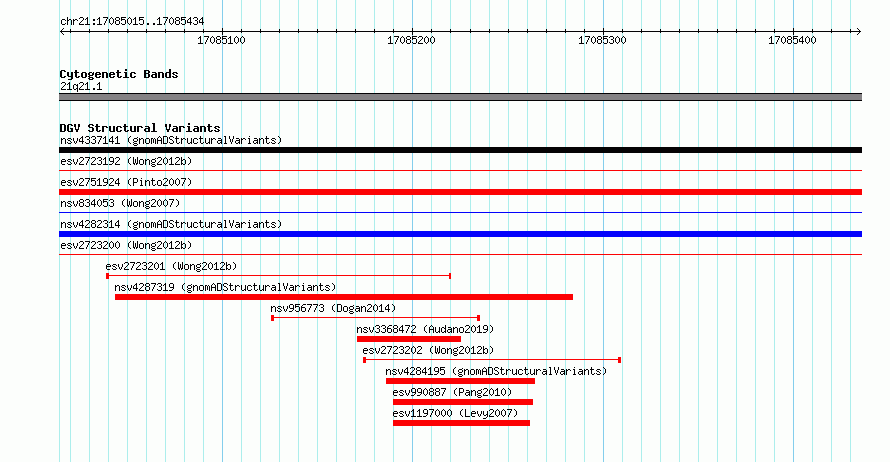890x462 pixels.
Task: Click the nsv4282314 gnomADStructuralVariants label
Action: (x=171, y=224)
